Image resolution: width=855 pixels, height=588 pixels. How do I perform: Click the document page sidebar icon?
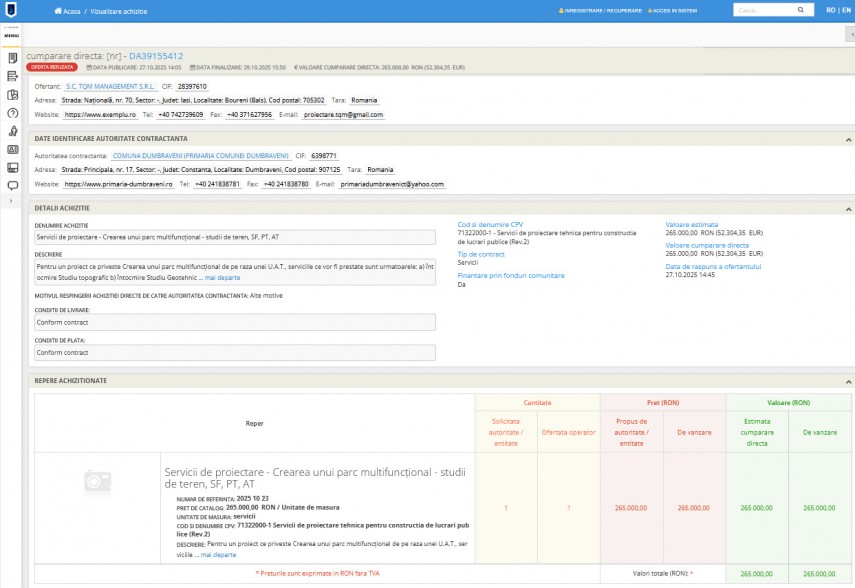click(x=12, y=58)
